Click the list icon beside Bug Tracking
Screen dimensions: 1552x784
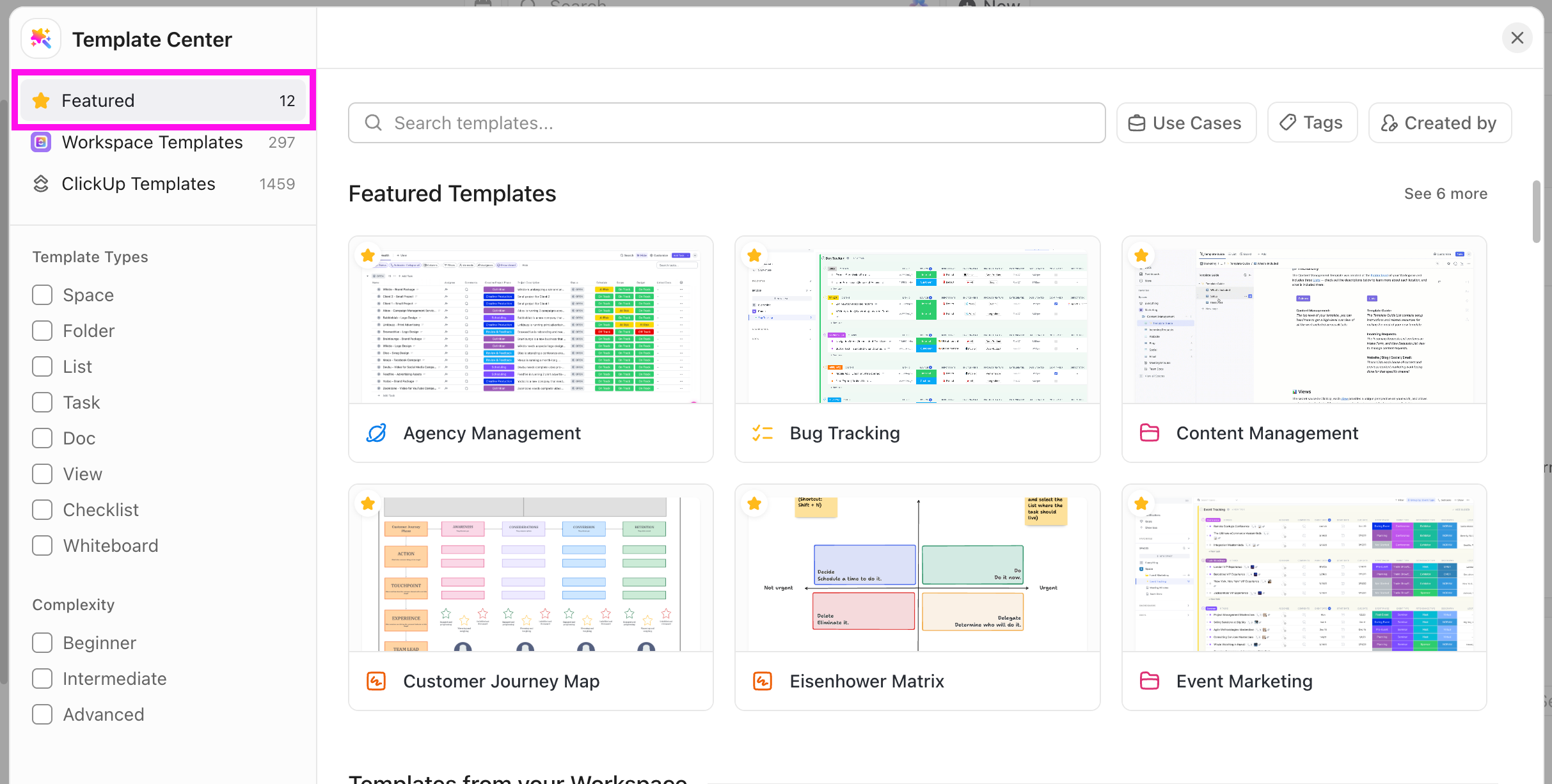click(762, 433)
